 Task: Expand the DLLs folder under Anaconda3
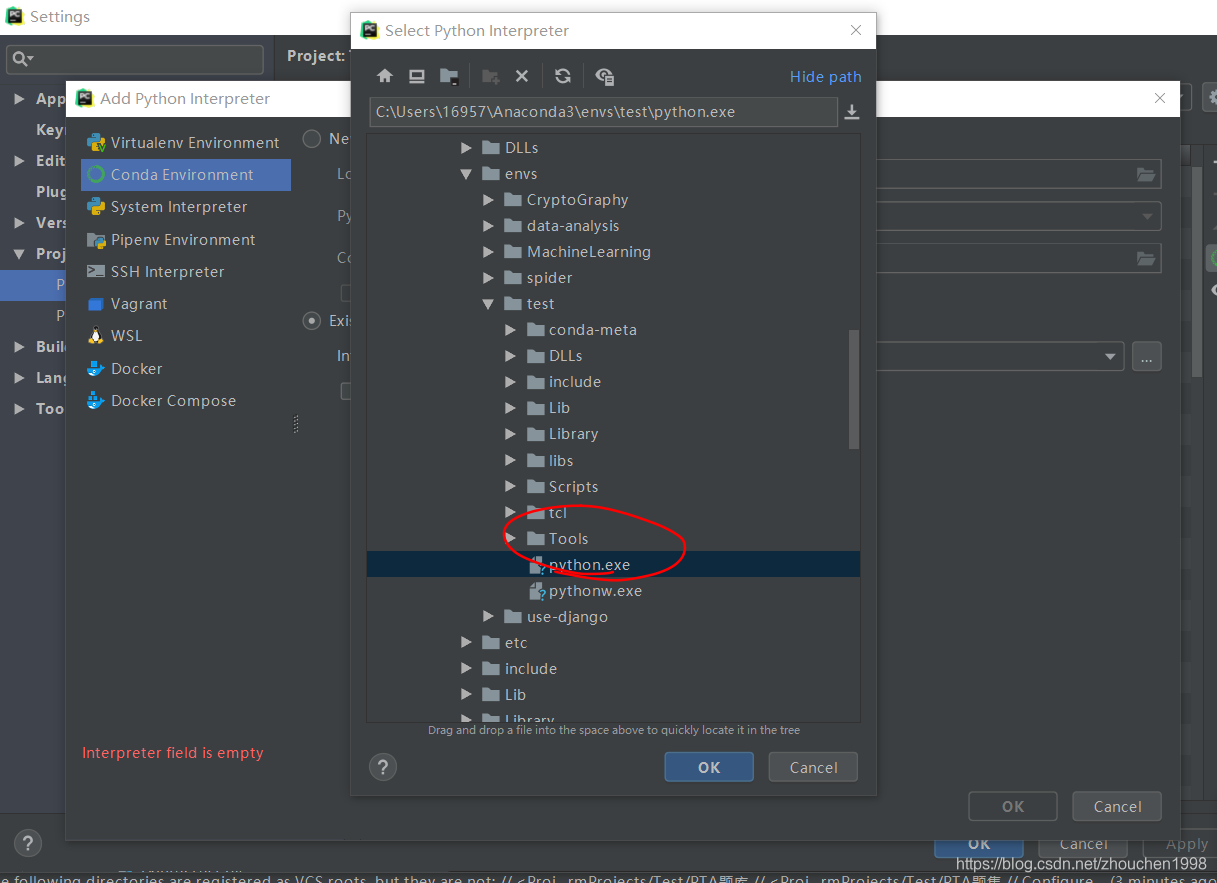466,148
